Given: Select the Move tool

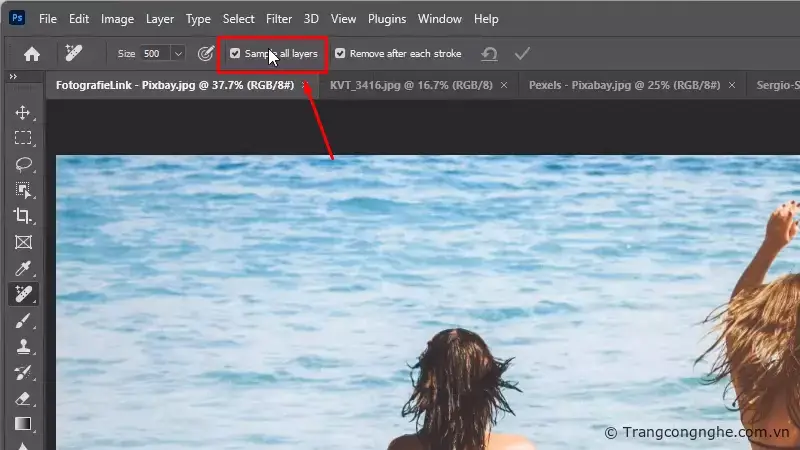Looking at the screenshot, I should (22, 112).
